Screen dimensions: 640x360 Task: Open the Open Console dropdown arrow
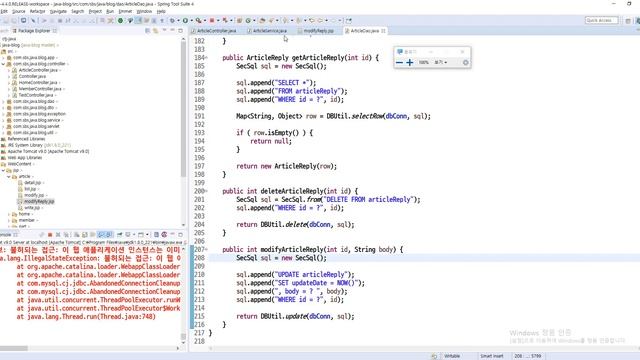coord(147,235)
